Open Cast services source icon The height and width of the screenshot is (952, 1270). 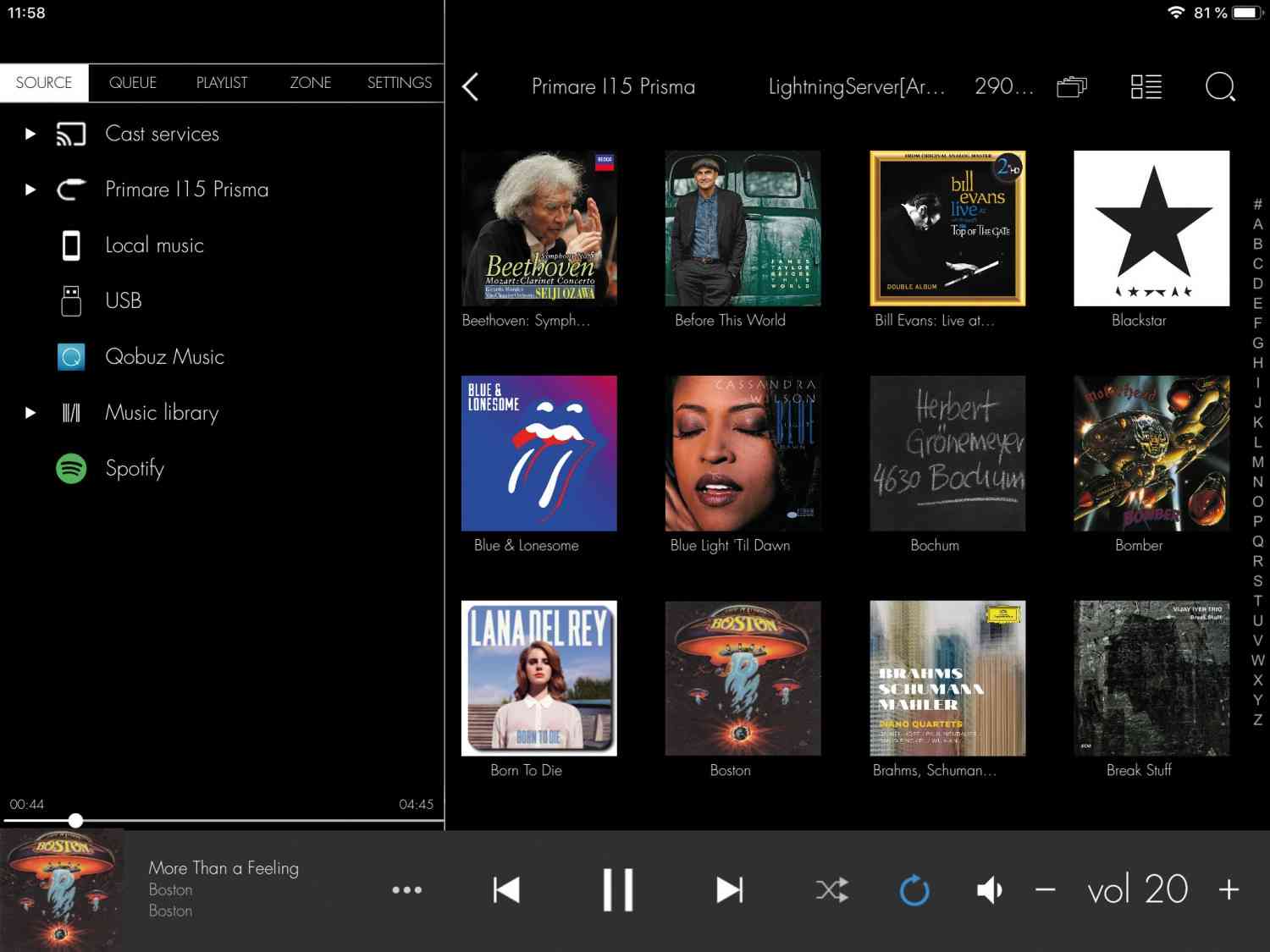click(71, 134)
